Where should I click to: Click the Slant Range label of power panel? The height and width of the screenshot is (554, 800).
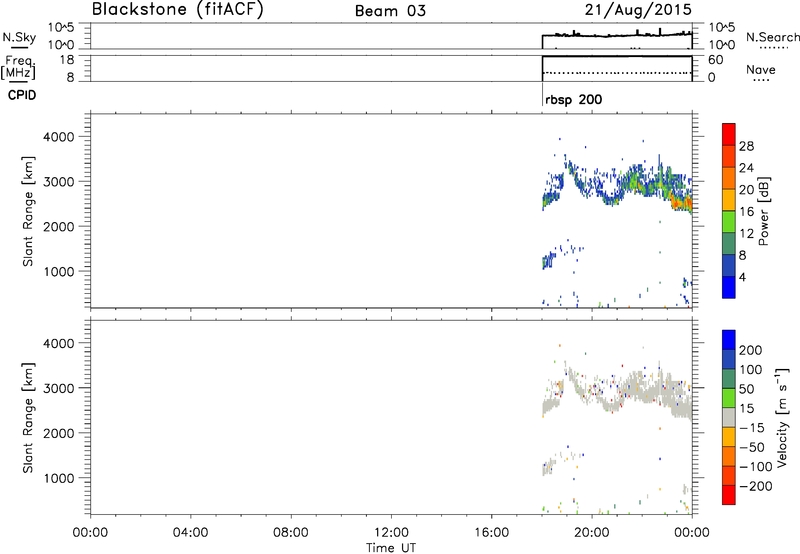(x=28, y=211)
